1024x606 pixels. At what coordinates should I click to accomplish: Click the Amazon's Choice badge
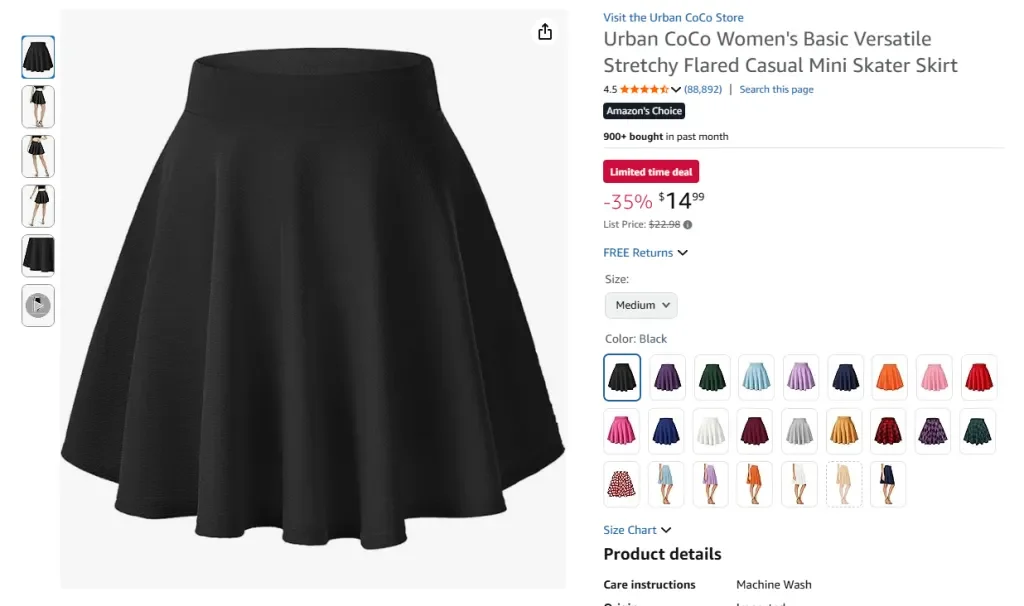click(643, 111)
